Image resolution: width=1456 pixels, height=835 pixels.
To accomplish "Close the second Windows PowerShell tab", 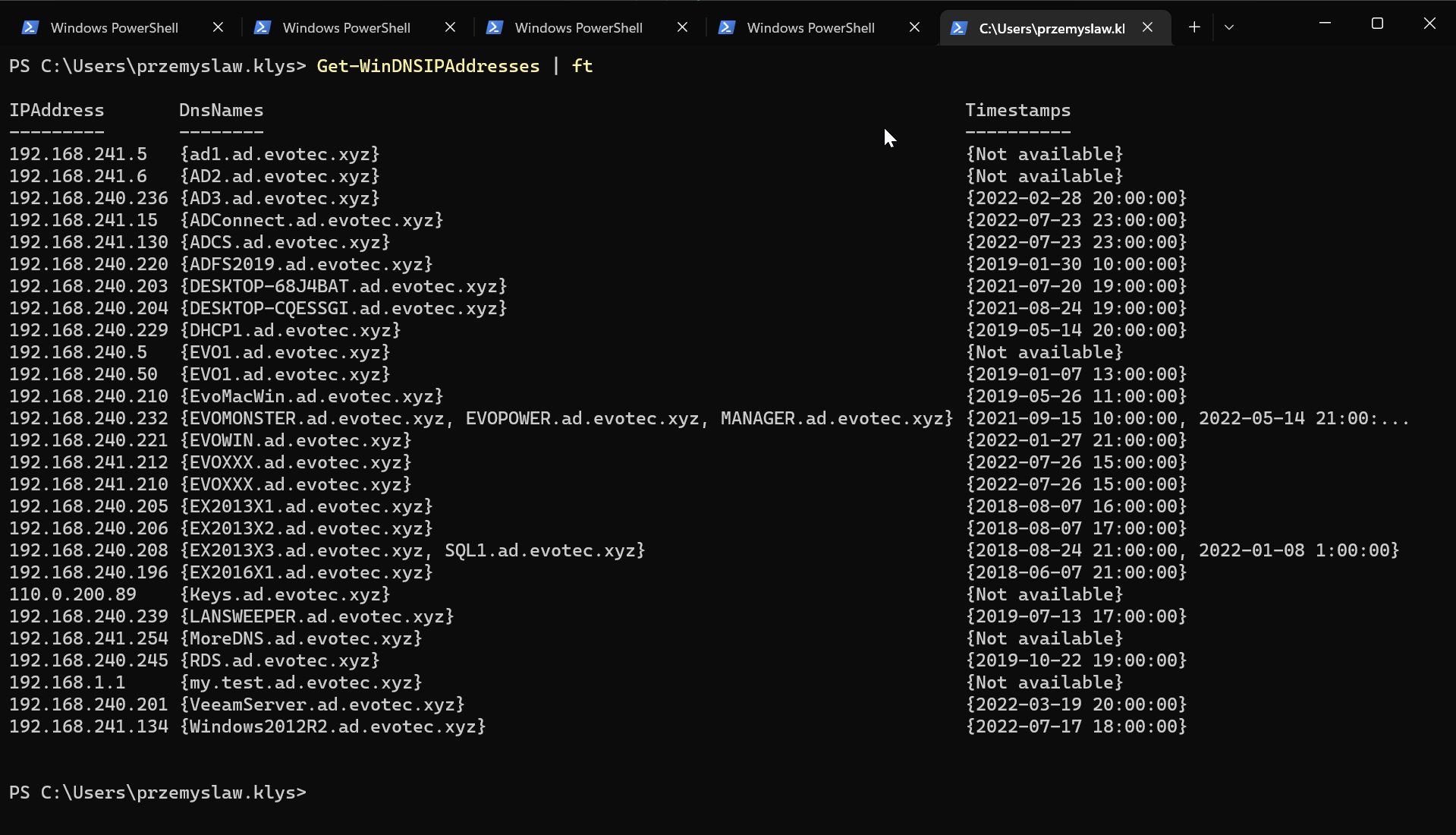I will coord(450,27).
